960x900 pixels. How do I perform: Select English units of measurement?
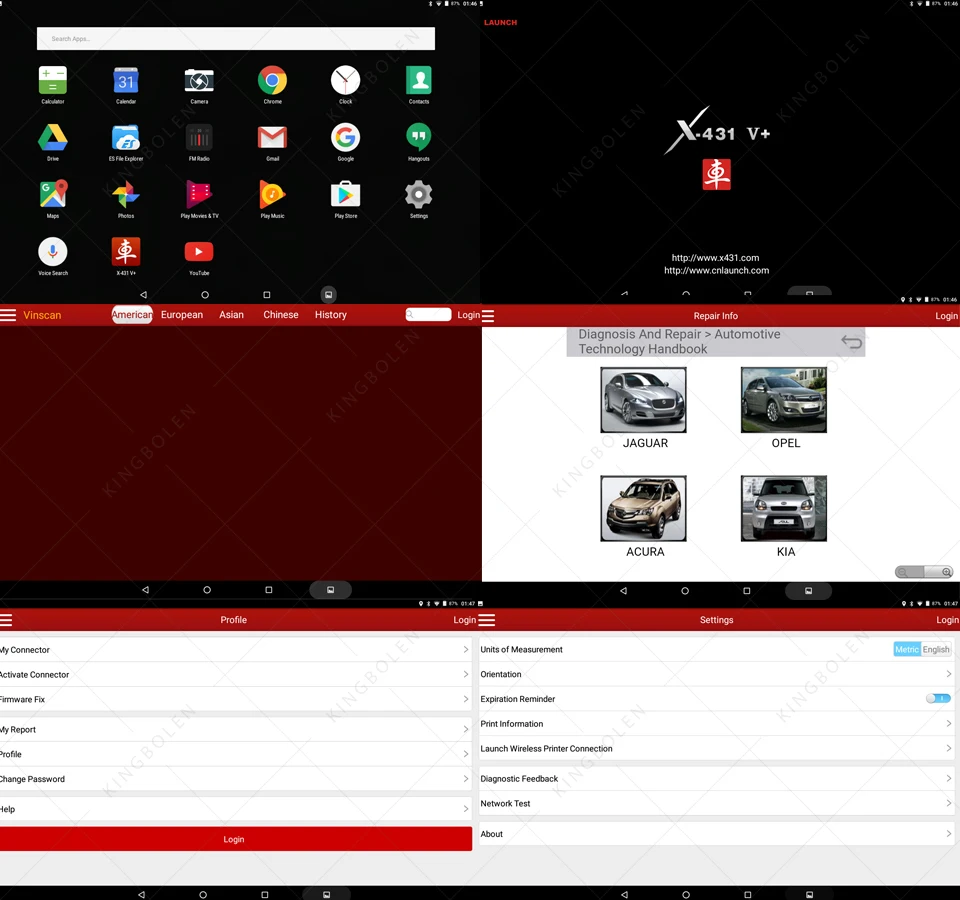coord(936,650)
